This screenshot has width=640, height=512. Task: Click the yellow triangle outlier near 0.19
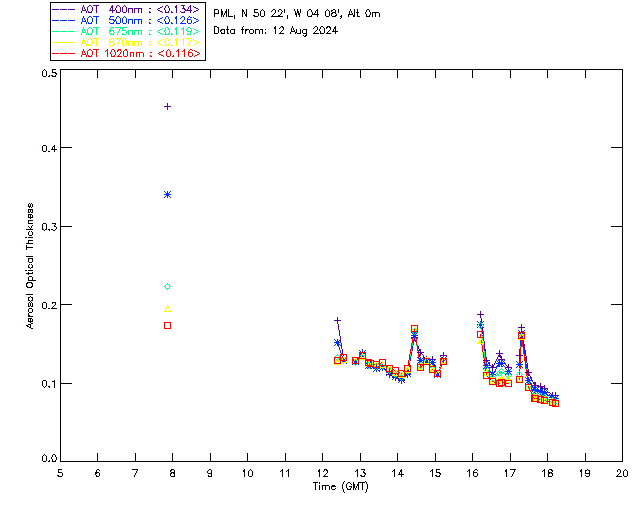point(167,309)
